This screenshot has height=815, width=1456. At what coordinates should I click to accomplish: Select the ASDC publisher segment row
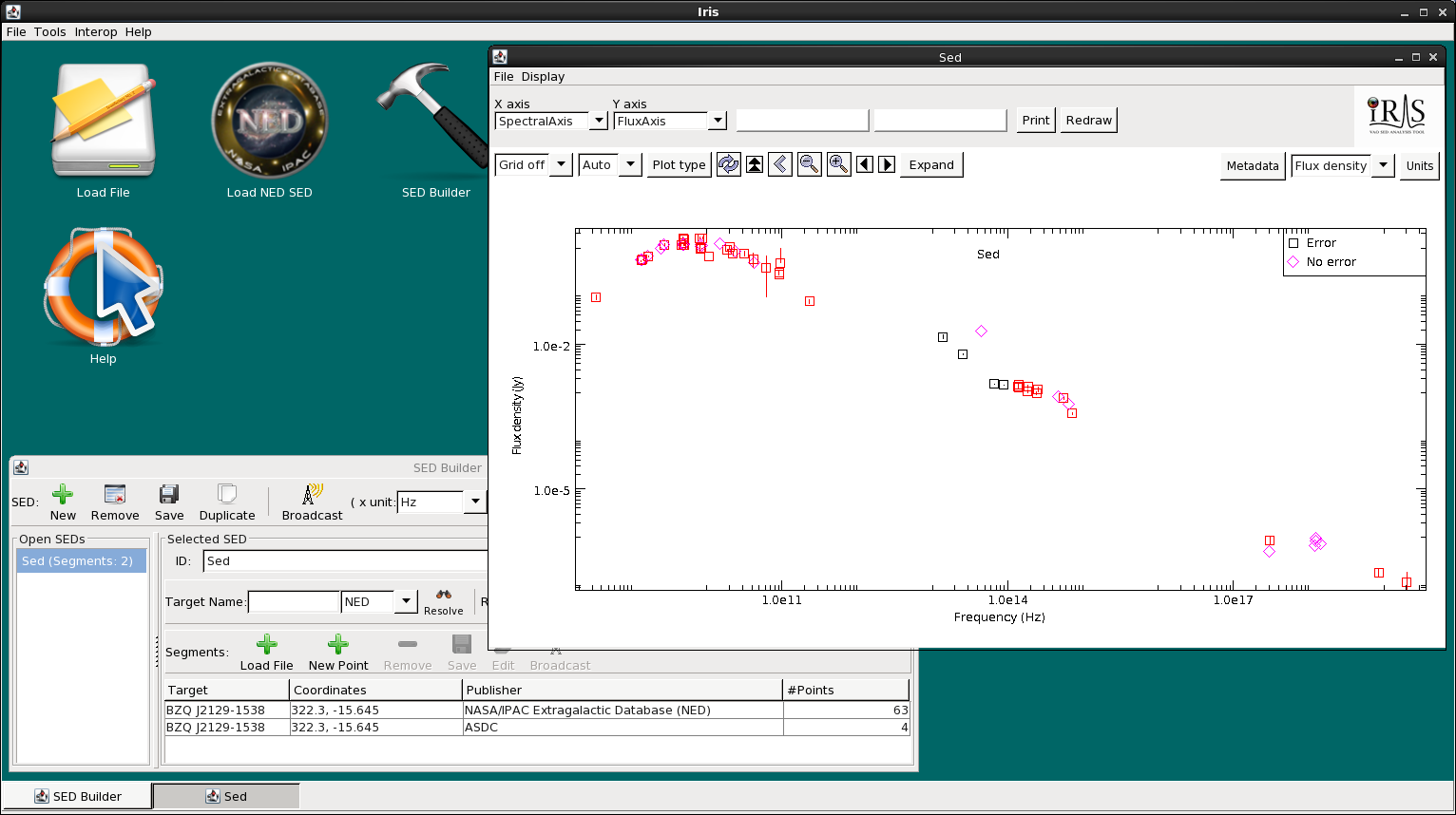(537, 727)
